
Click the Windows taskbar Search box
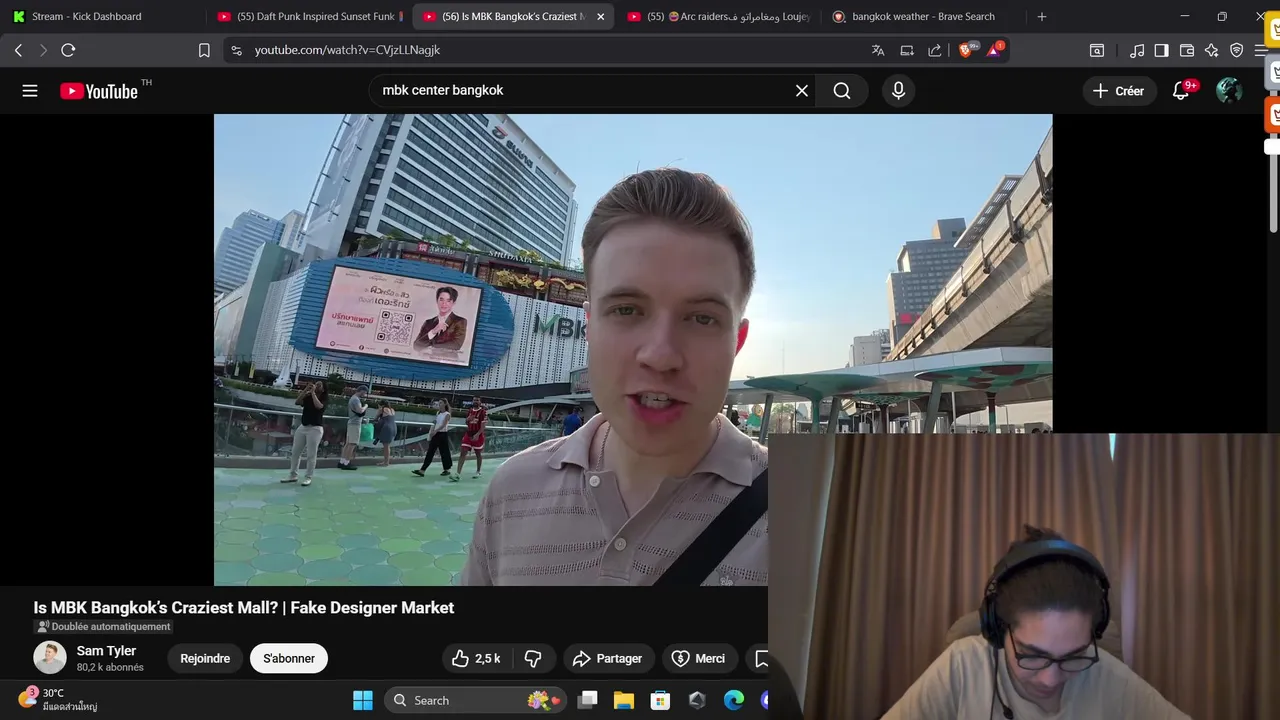tap(475, 700)
